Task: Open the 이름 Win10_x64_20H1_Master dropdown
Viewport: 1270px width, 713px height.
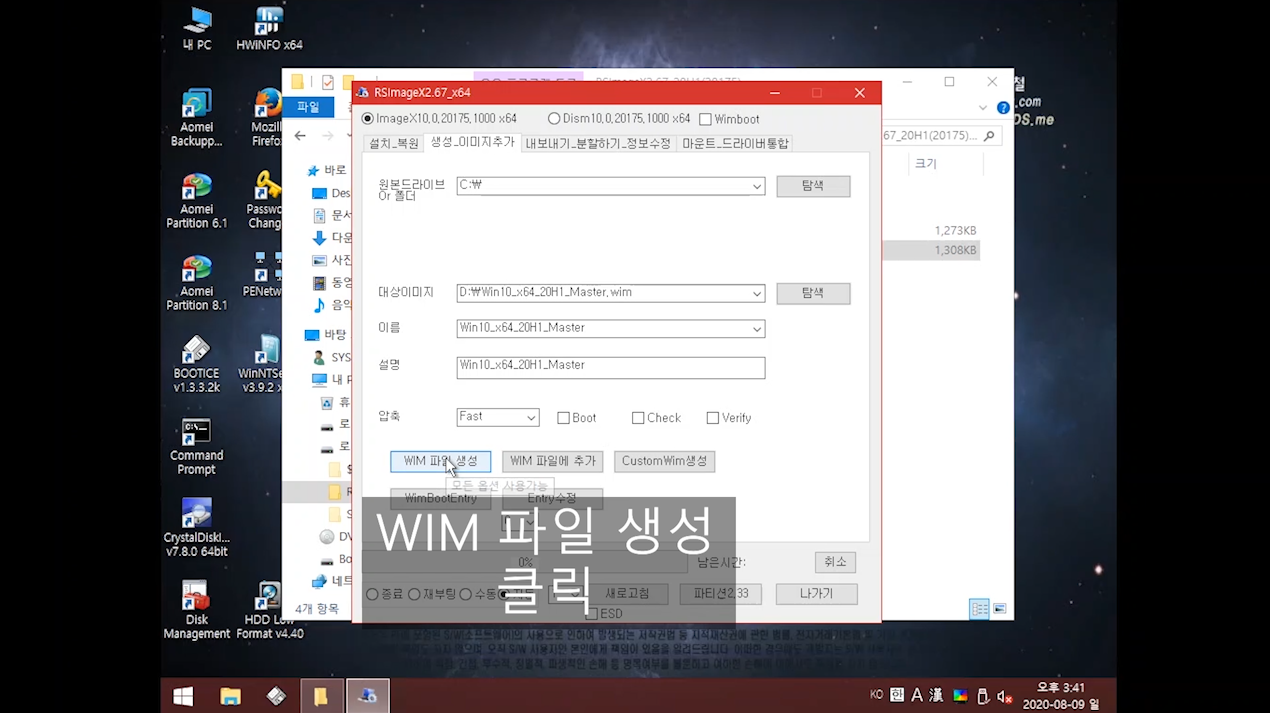Action: coord(757,329)
